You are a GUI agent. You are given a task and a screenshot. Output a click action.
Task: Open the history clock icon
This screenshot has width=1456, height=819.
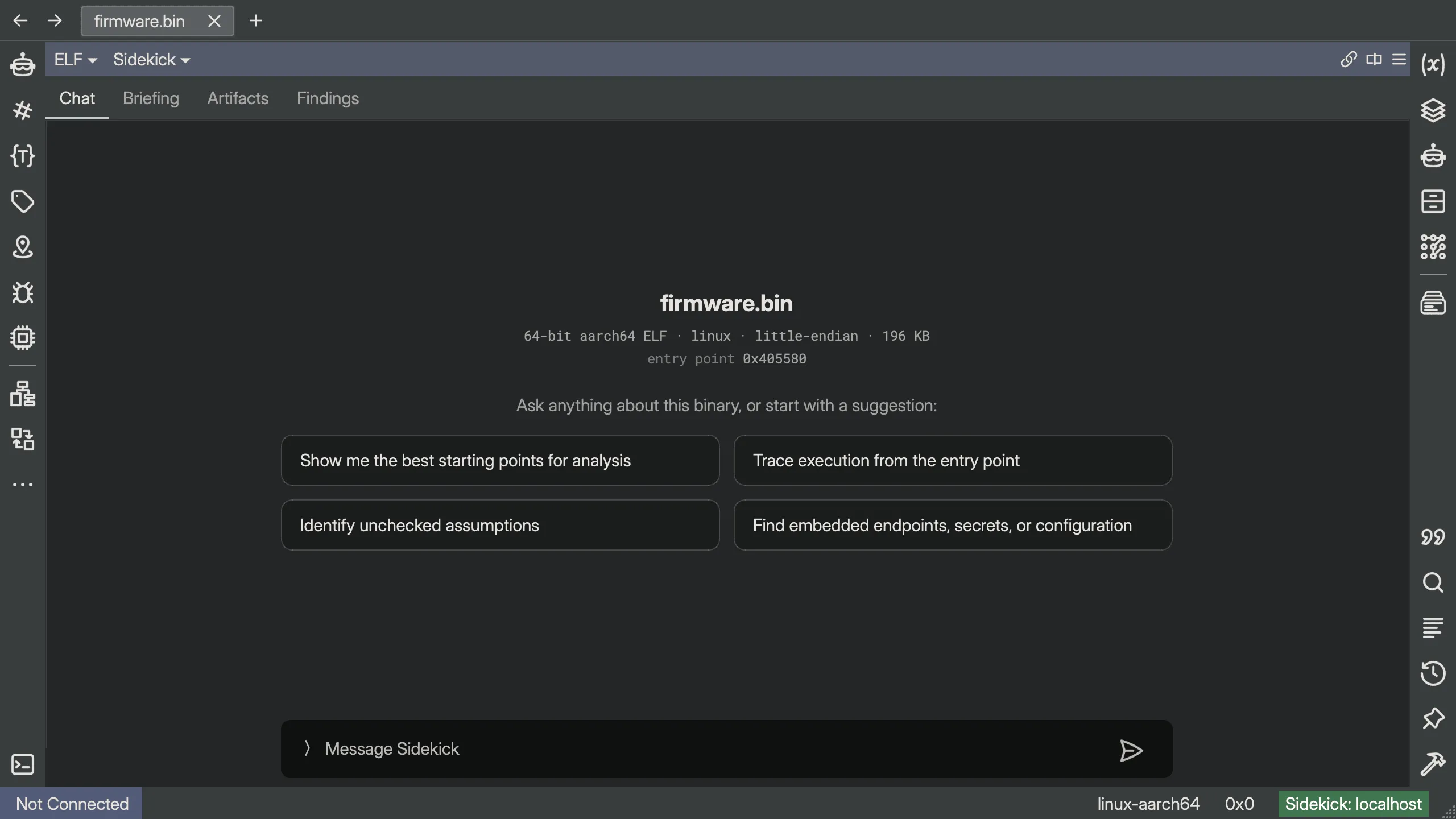point(1433,673)
